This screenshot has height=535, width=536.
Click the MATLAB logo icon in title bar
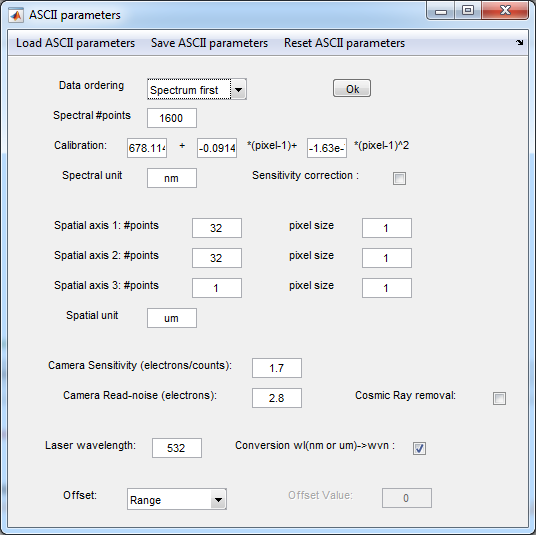[16, 15]
